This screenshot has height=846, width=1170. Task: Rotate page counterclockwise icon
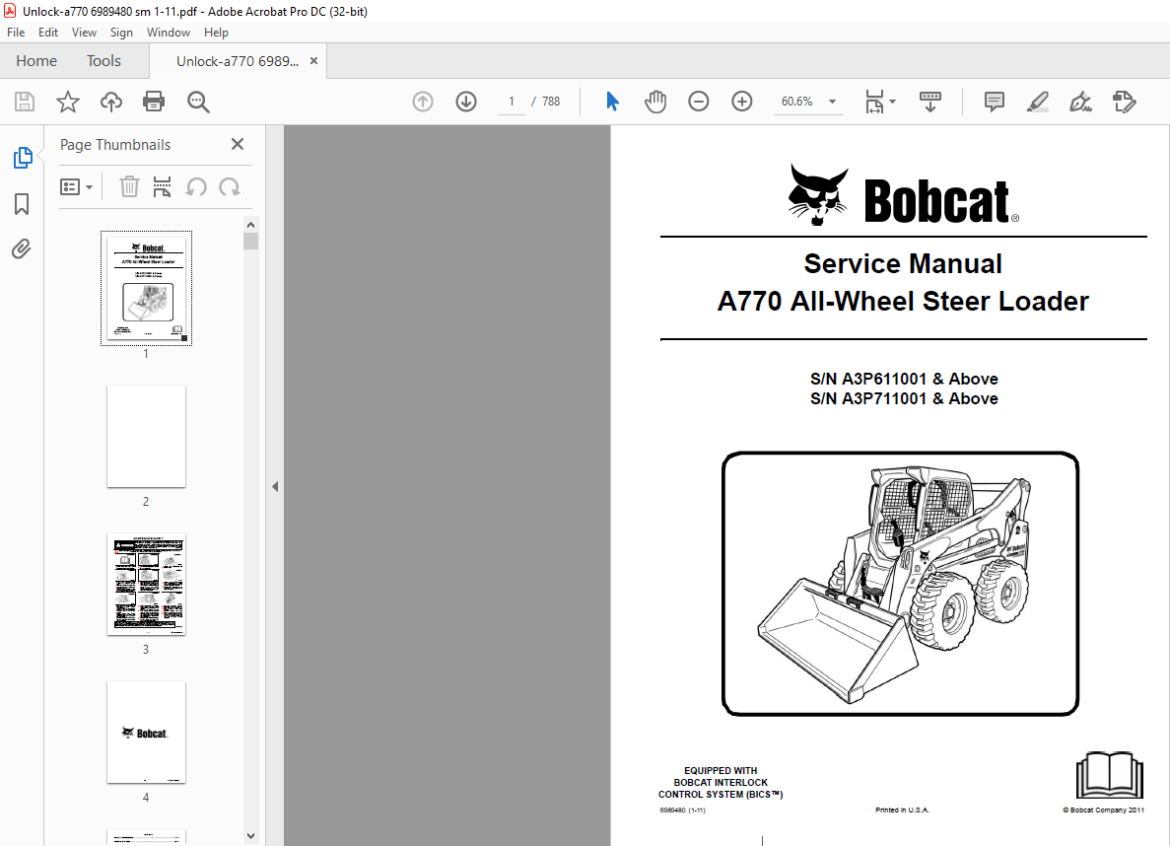pyautogui.click(x=196, y=187)
